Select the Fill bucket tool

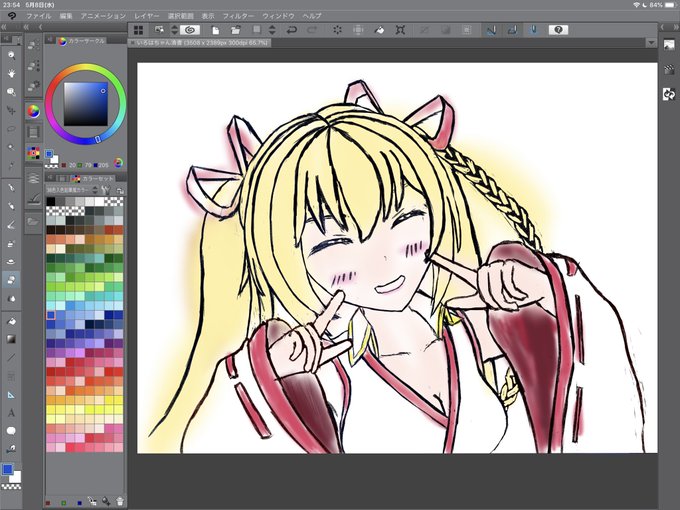tap(11, 321)
